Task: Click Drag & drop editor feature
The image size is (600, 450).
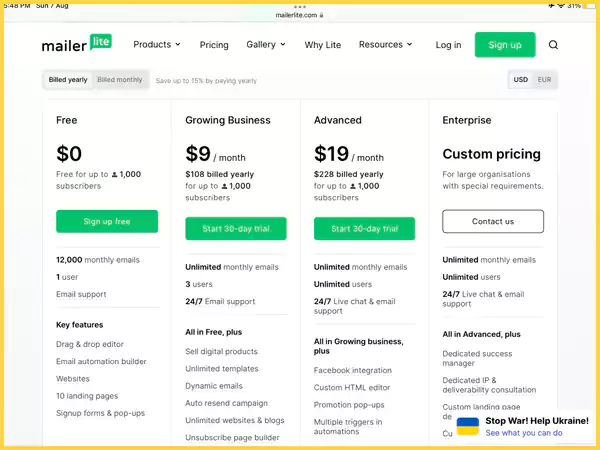Action: coord(90,344)
